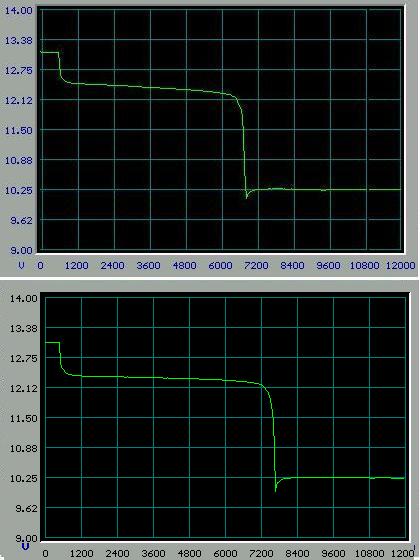This screenshot has height=560, width=420.
Task: Click the 9.62 y-axis label on lower graph
Action: (26, 508)
